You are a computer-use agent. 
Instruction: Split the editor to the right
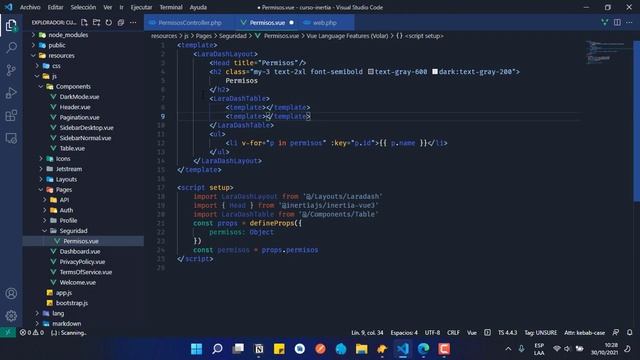pos(617,22)
